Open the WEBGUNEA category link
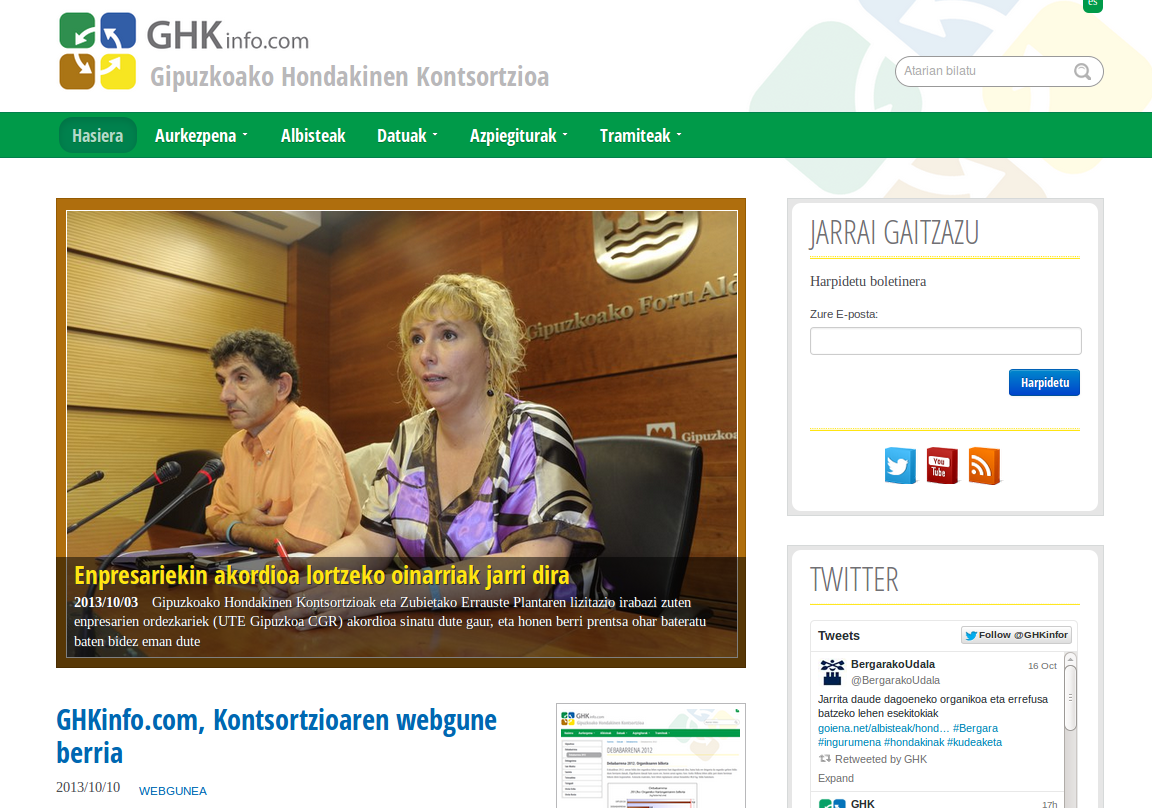The height and width of the screenshot is (808, 1152). [173, 791]
